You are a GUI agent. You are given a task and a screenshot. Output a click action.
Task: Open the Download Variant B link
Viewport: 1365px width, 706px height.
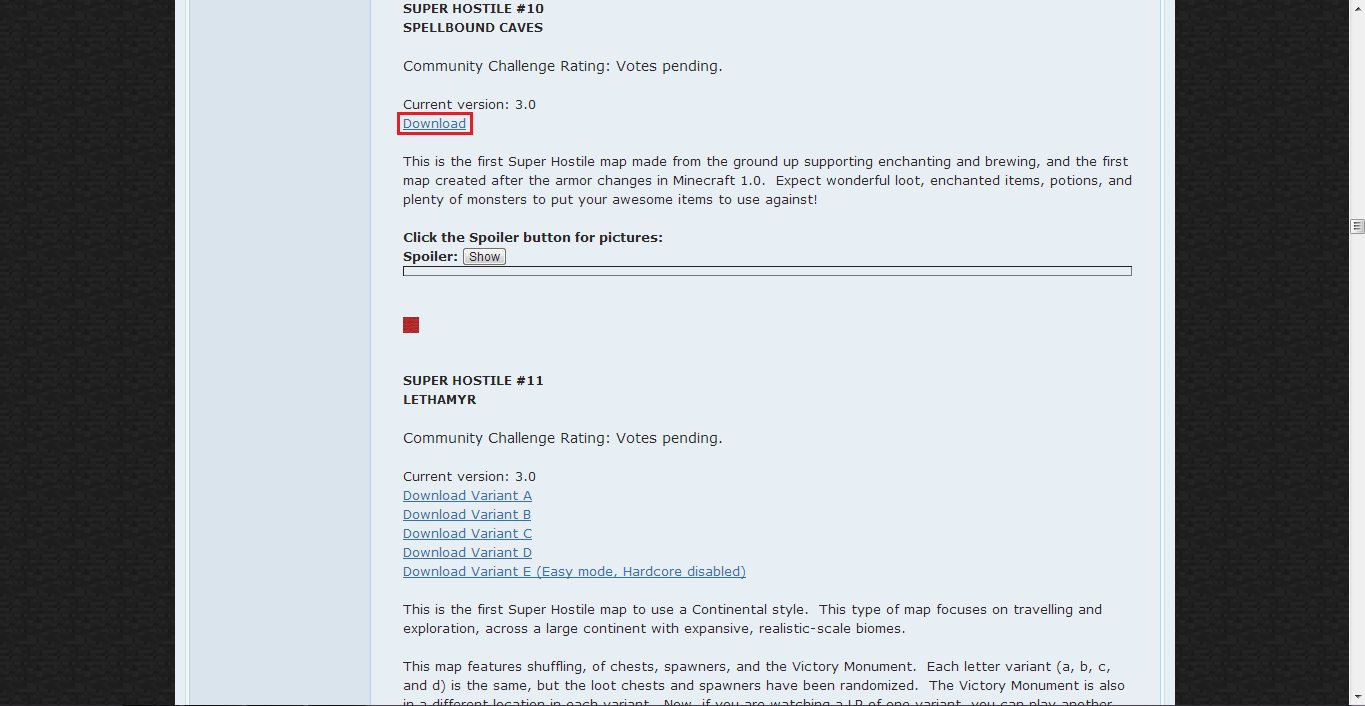pyautogui.click(x=467, y=514)
